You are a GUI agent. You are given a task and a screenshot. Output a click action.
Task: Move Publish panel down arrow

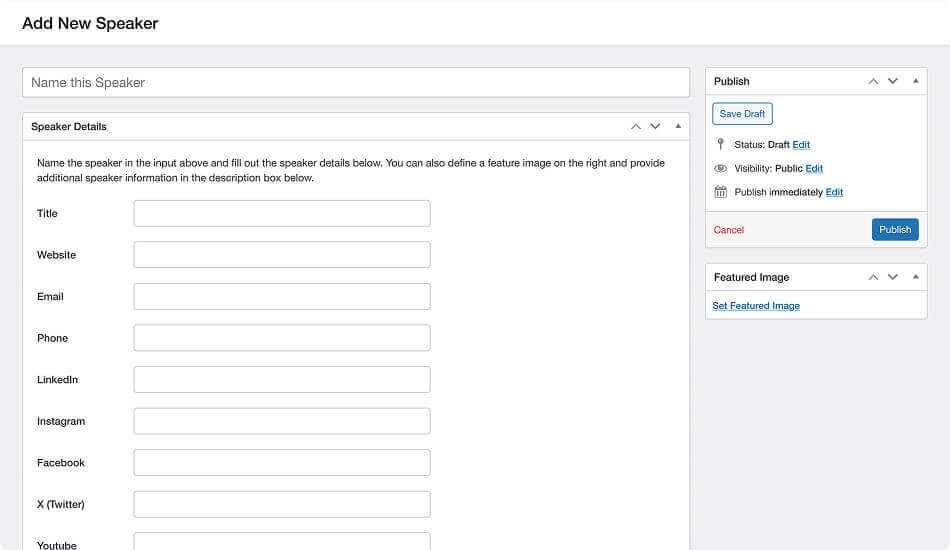click(x=893, y=81)
